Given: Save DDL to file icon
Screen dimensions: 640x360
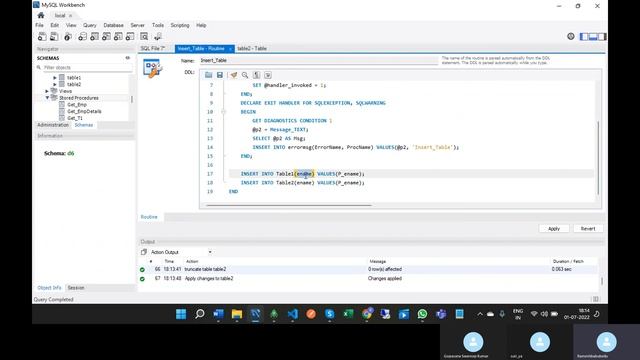Looking at the screenshot, I should tap(220, 75).
